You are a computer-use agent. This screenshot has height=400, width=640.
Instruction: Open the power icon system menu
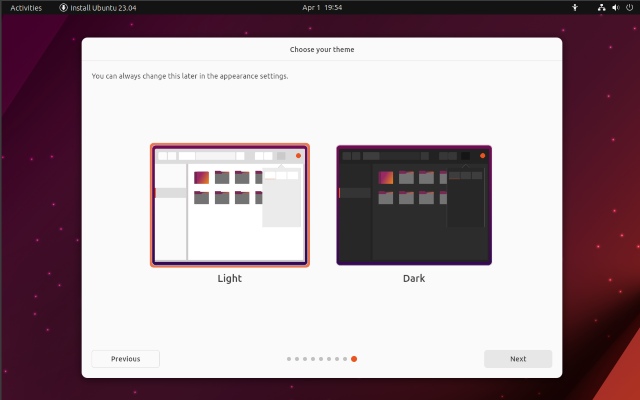click(x=629, y=7)
